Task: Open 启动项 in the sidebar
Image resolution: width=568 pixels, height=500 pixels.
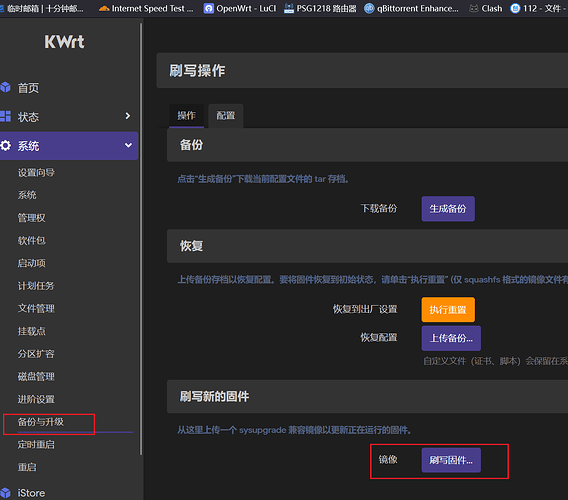Action: 32,263
